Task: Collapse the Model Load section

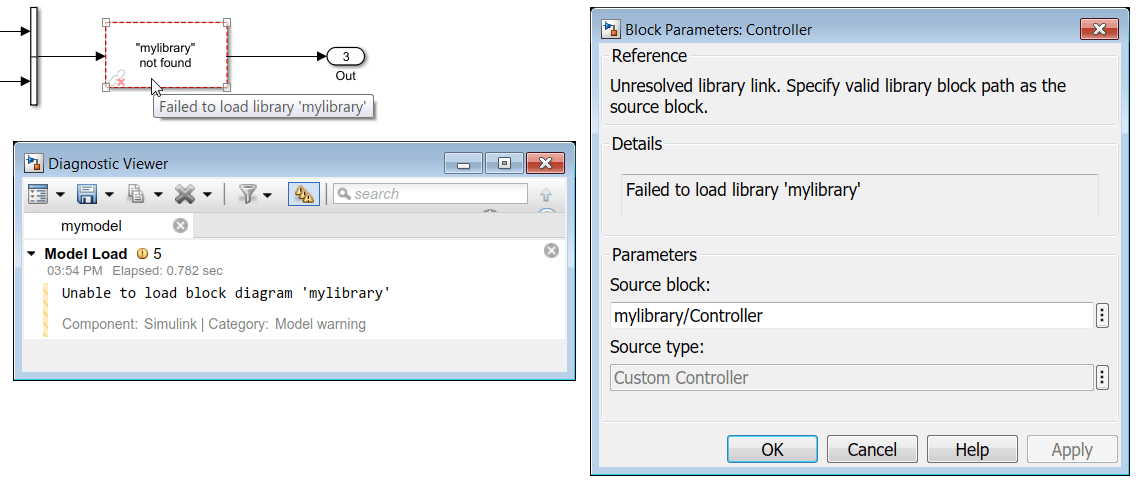Action: (31, 254)
